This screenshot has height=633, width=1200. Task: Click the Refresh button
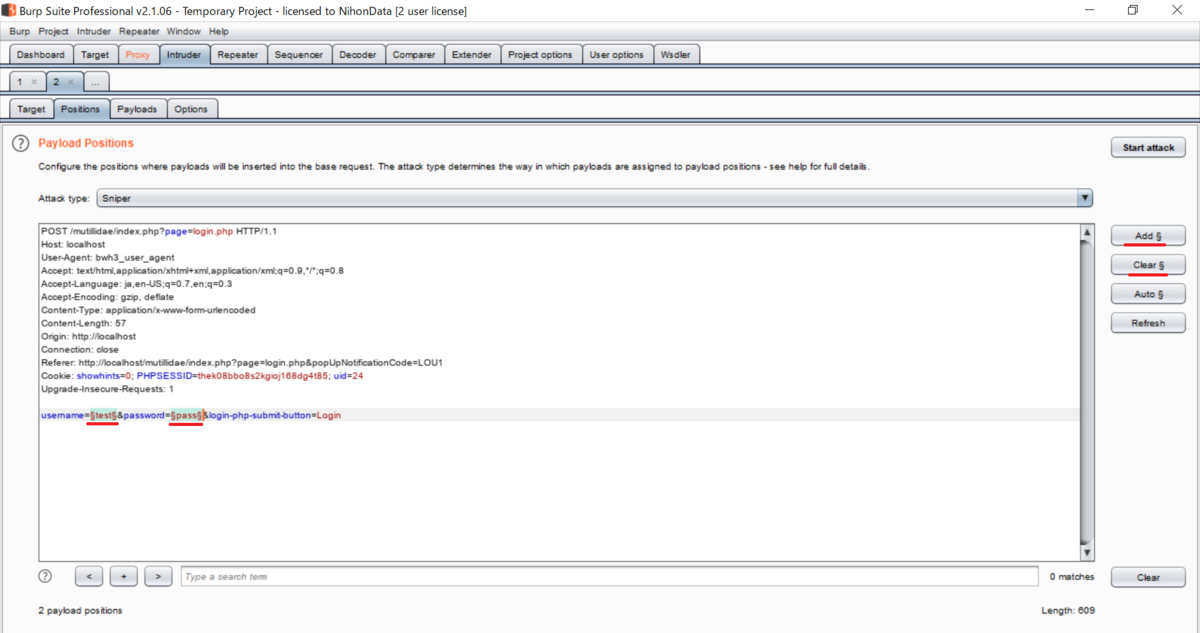[x=1148, y=323]
